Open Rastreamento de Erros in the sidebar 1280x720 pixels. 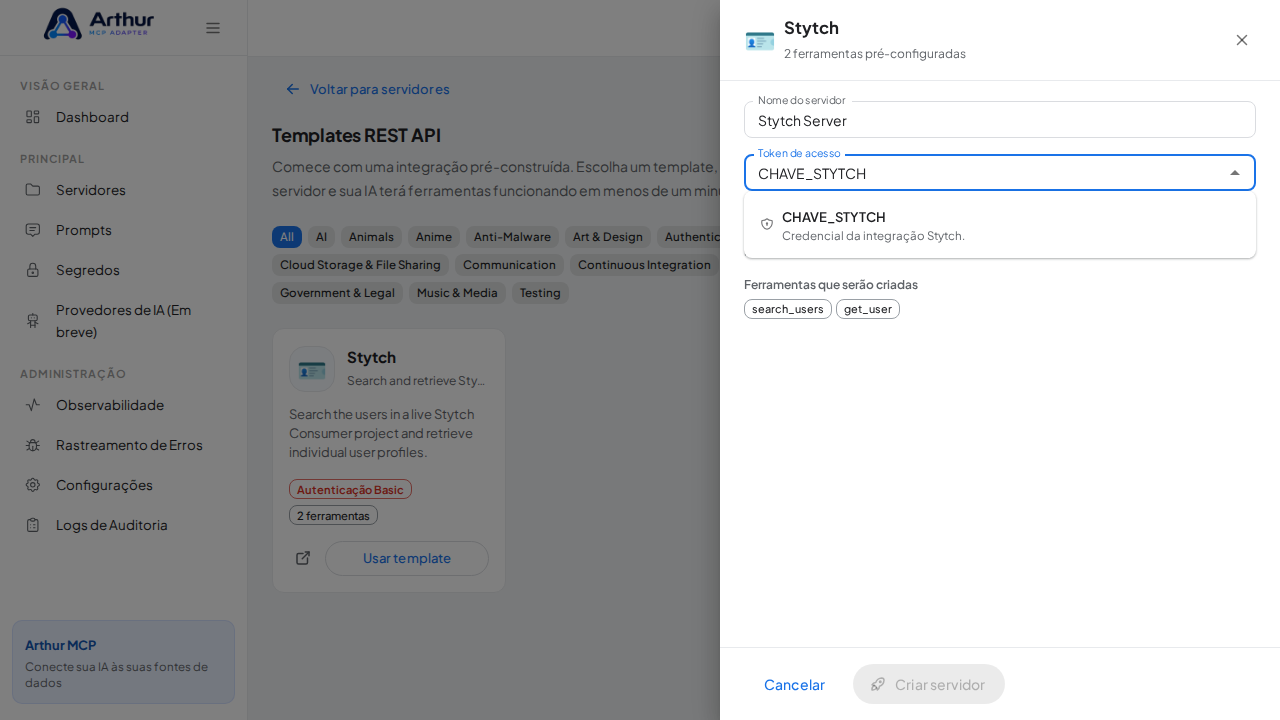point(124,445)
